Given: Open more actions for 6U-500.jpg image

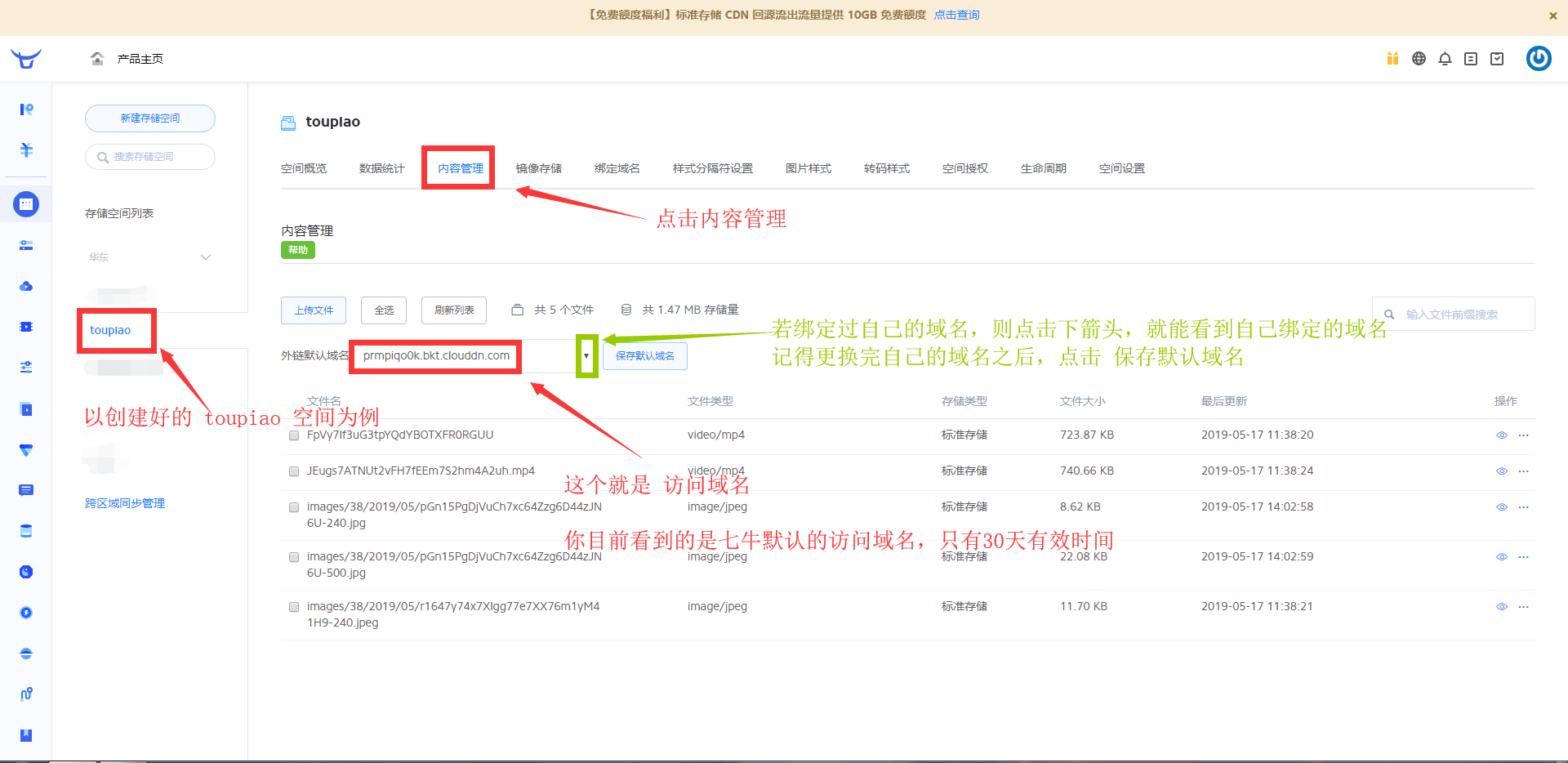Looking at the screenshot, I should click(x=1523, y=557).
